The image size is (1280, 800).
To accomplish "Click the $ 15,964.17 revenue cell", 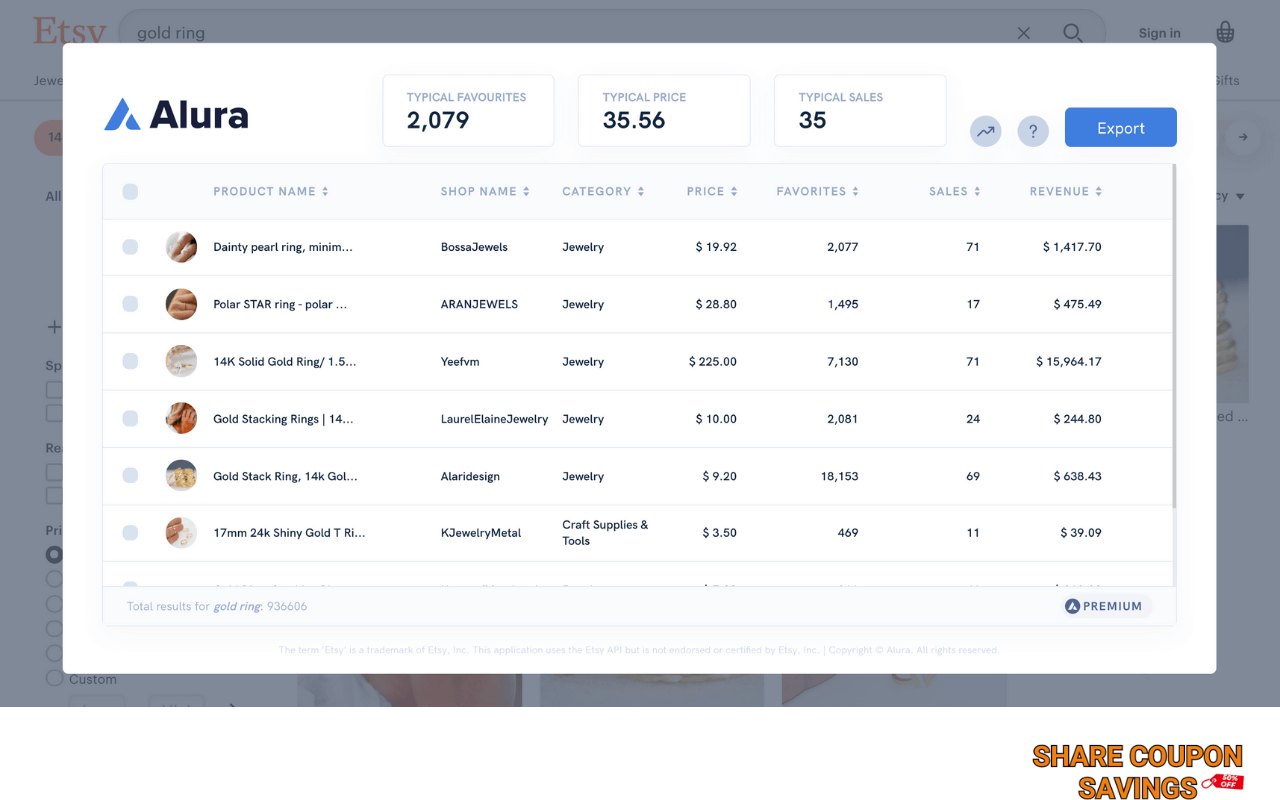I will 1069,362.
